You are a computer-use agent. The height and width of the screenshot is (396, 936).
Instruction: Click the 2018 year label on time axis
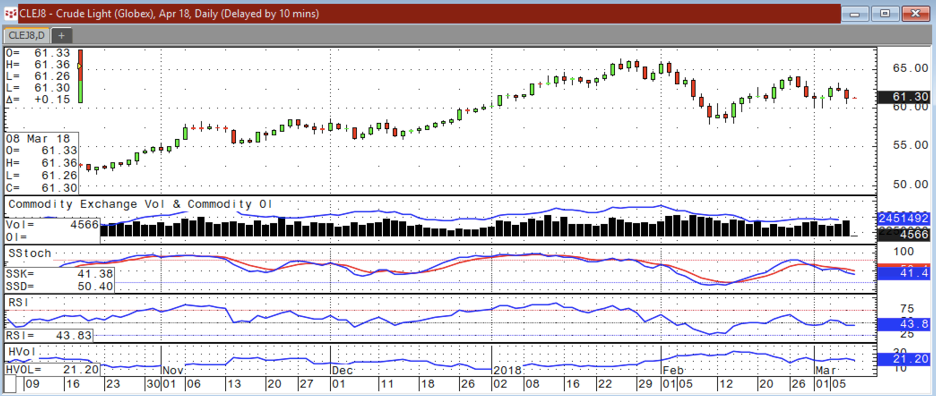507,370
